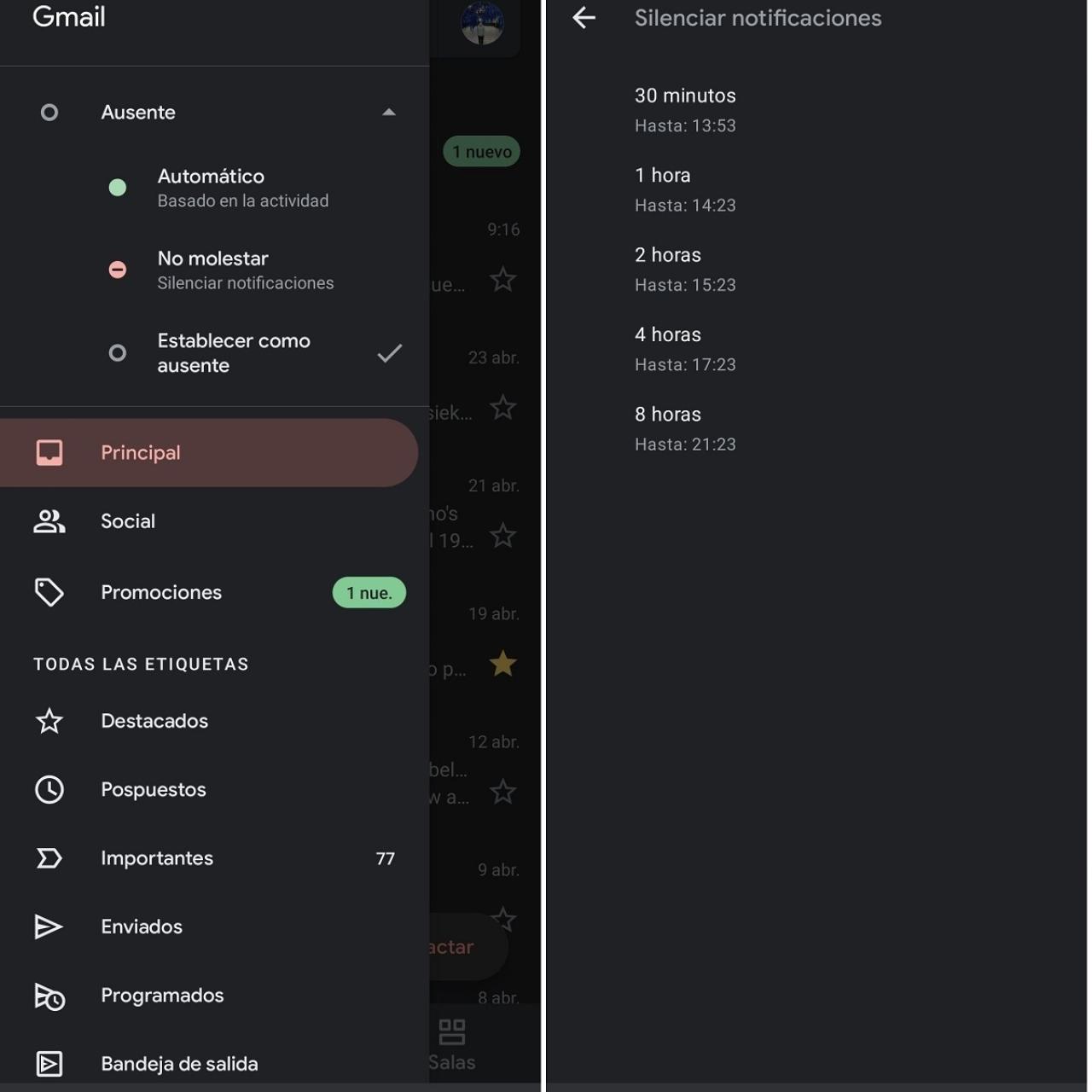Open Importantes label with 77 count
1092x1092 pixels.
[x=157, y=858]
